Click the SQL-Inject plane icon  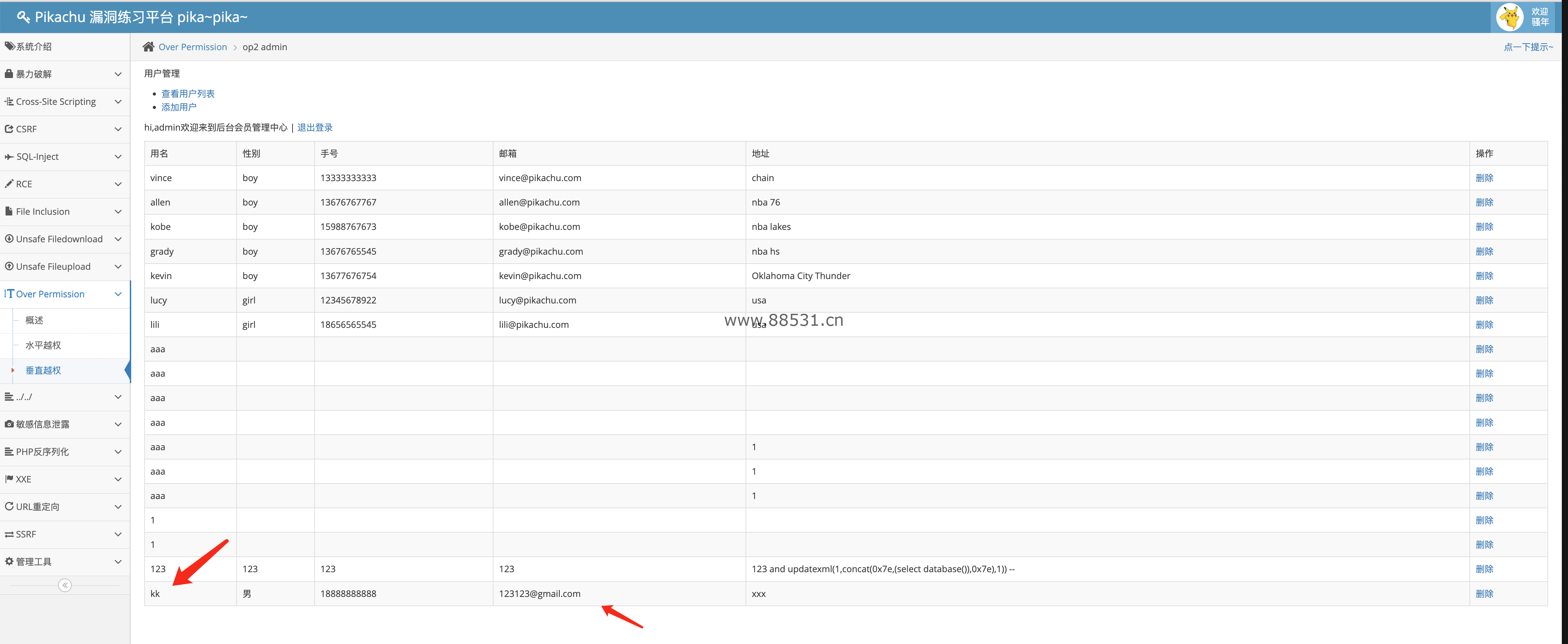[9, 157]
